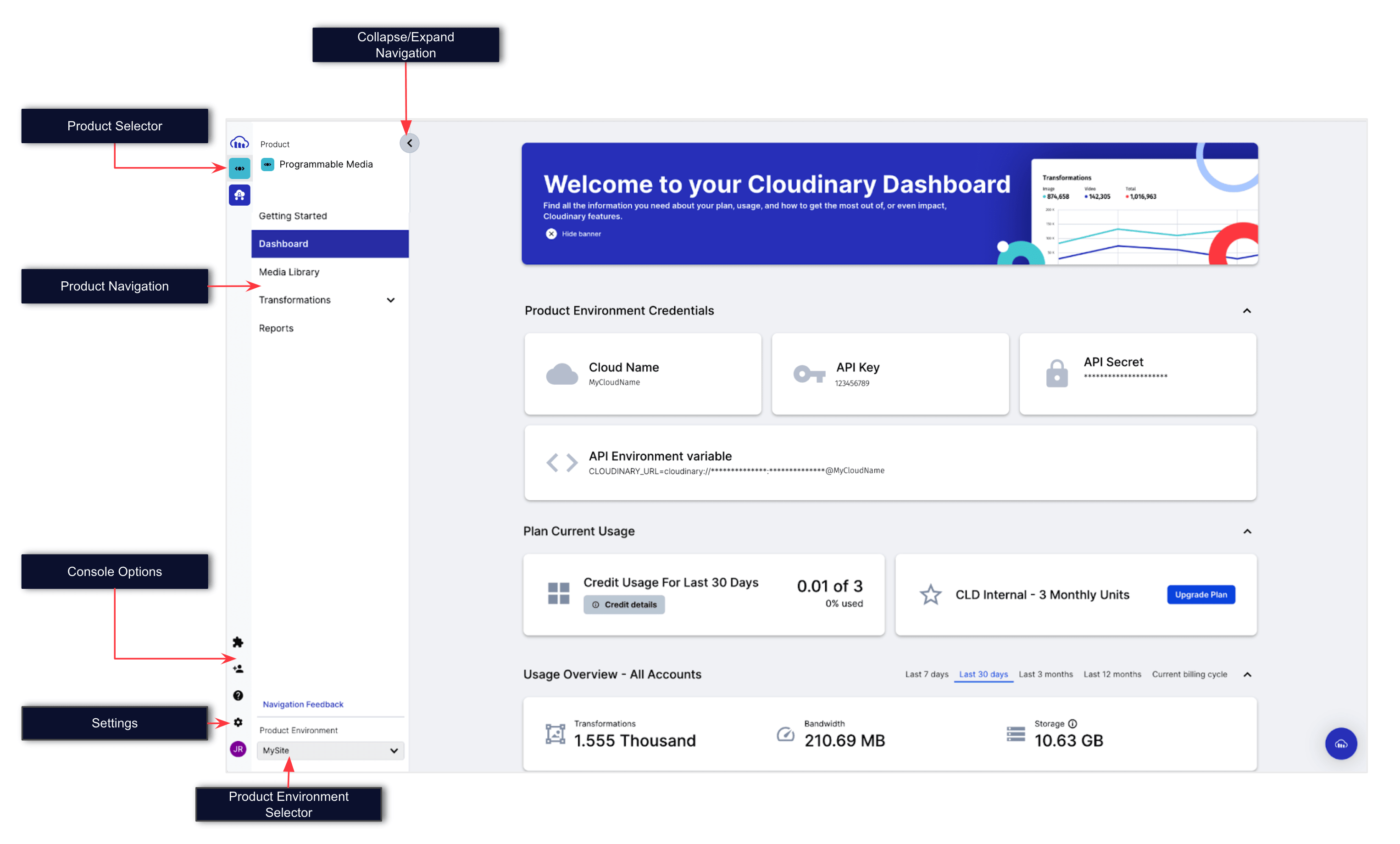Select Dashboard in the navigation
The image size is (1400, 844).
[329, 243]
